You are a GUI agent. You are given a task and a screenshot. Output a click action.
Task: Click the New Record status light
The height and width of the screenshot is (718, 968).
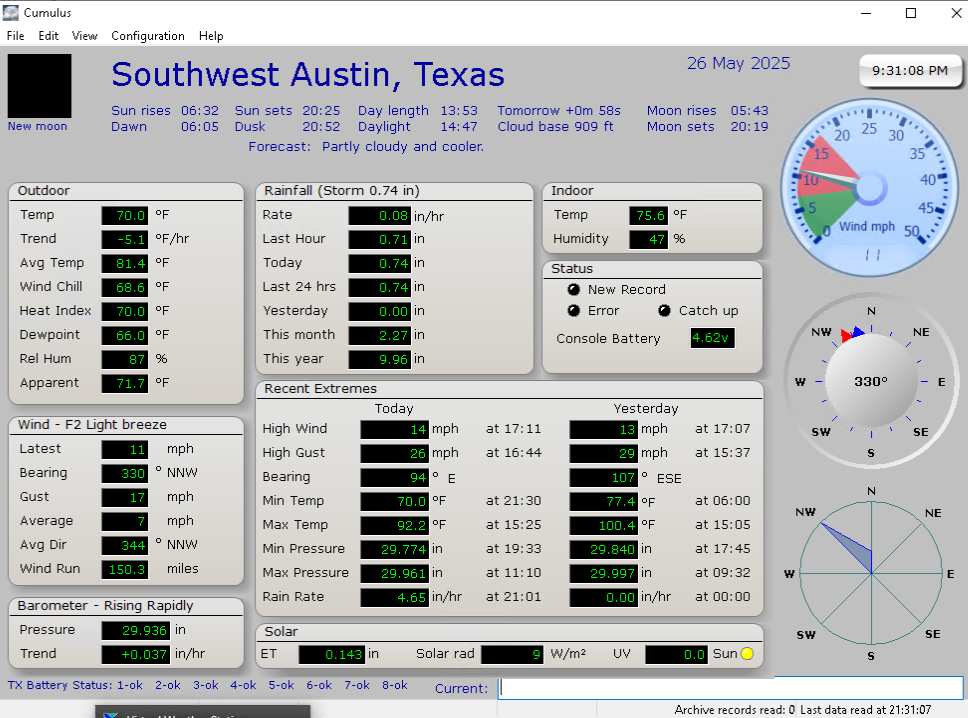point(574,289)
